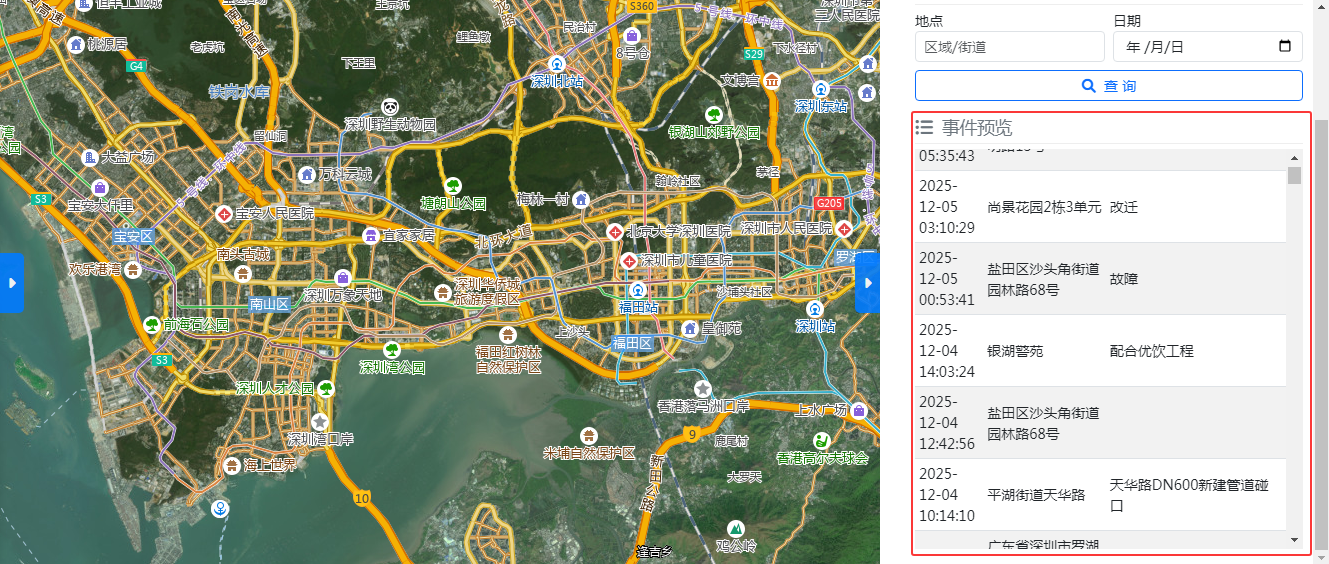The width and height of the screenshot is (1329, 564).
Task: Click the 宜家家居 store icon
Action: (371, 235)
